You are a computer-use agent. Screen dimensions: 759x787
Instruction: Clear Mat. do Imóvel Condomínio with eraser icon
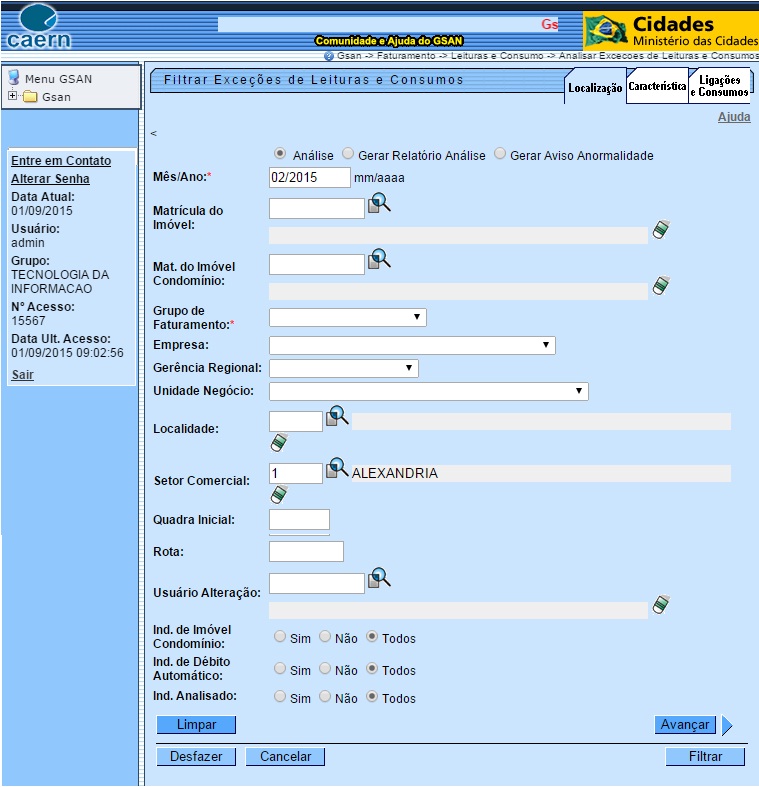click(x=660, y=286)
